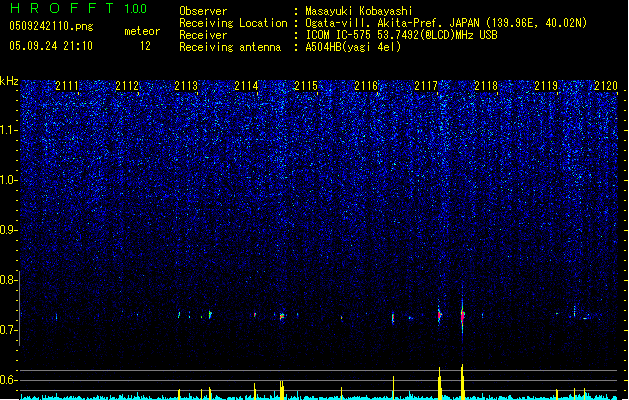Click time marker 2119

546,85
